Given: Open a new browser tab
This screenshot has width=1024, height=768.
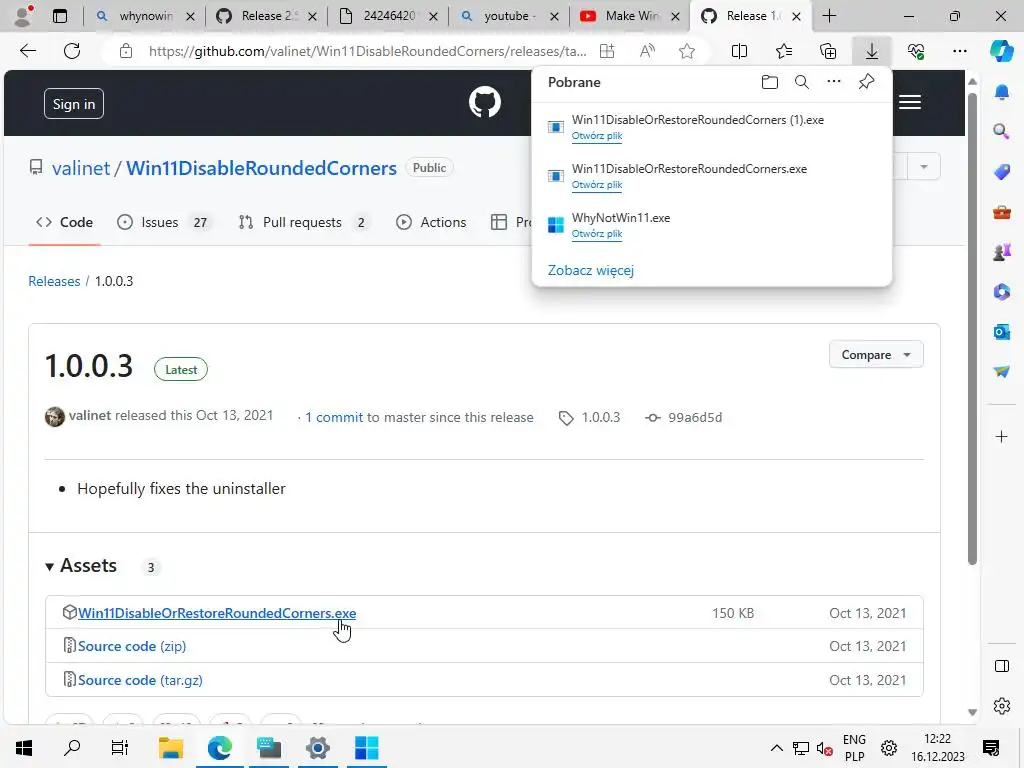Looking at the screenshot, I should click(829, 16).
